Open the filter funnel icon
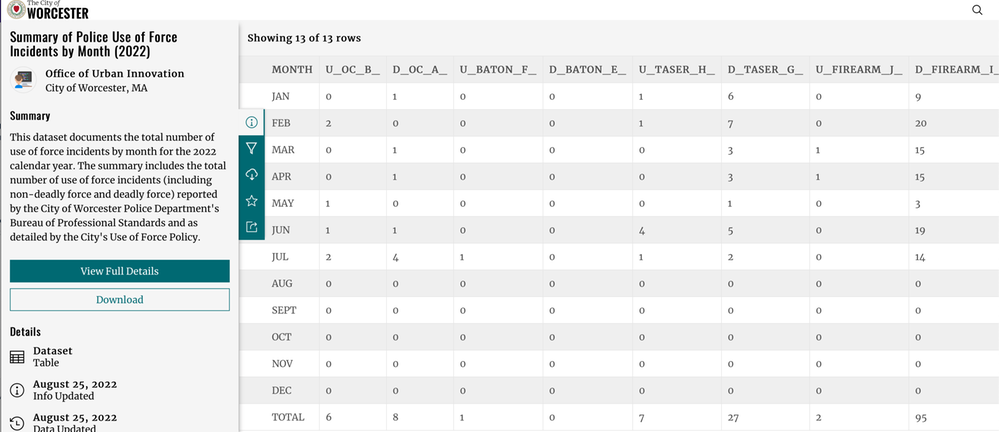The height and width of the screenshot is (432, 999). click(251, 148)
